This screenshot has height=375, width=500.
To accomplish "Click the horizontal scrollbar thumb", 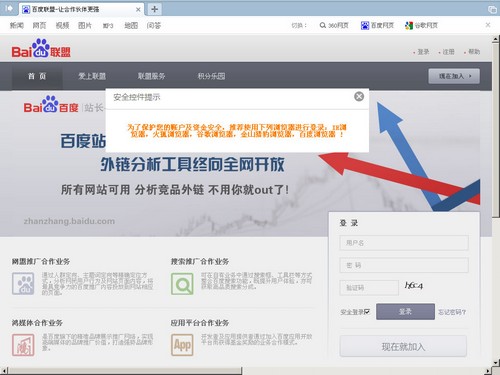I will [x=125, y=371].
